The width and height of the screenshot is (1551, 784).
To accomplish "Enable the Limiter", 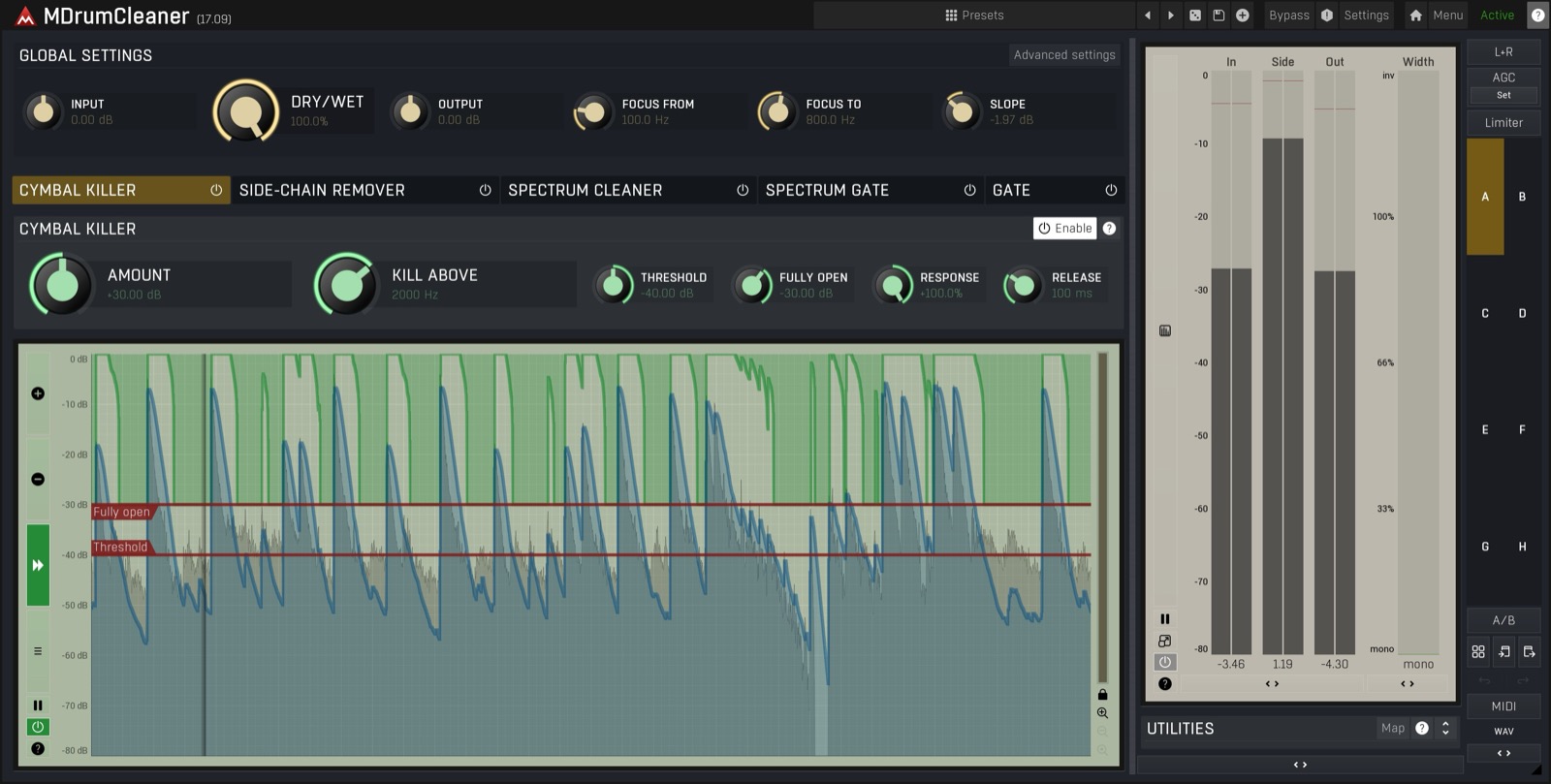I will [1504, 123].
